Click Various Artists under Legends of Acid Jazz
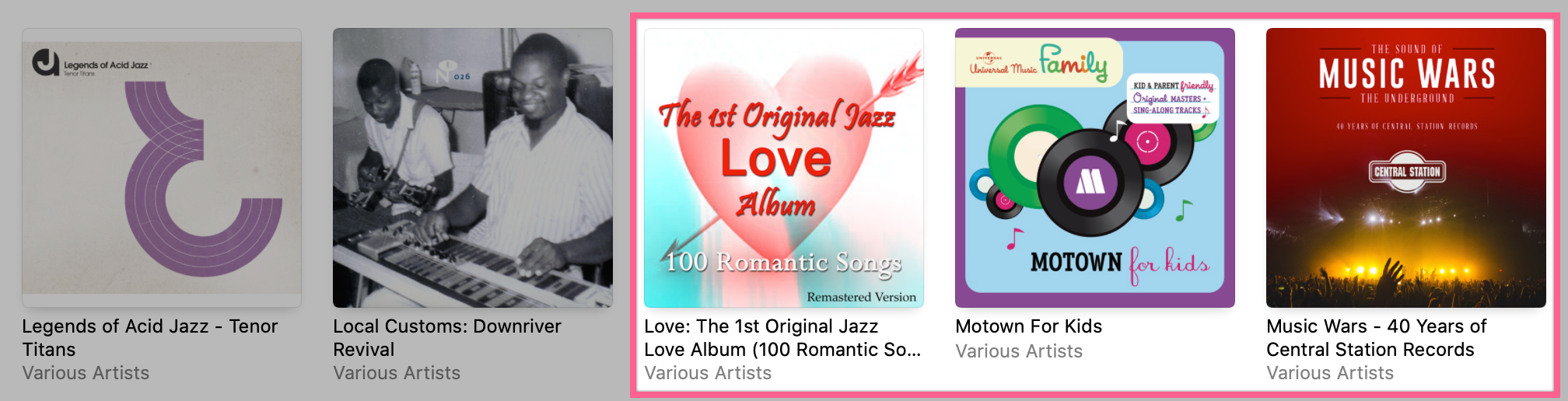The image size is (1568, 401). 86,373
